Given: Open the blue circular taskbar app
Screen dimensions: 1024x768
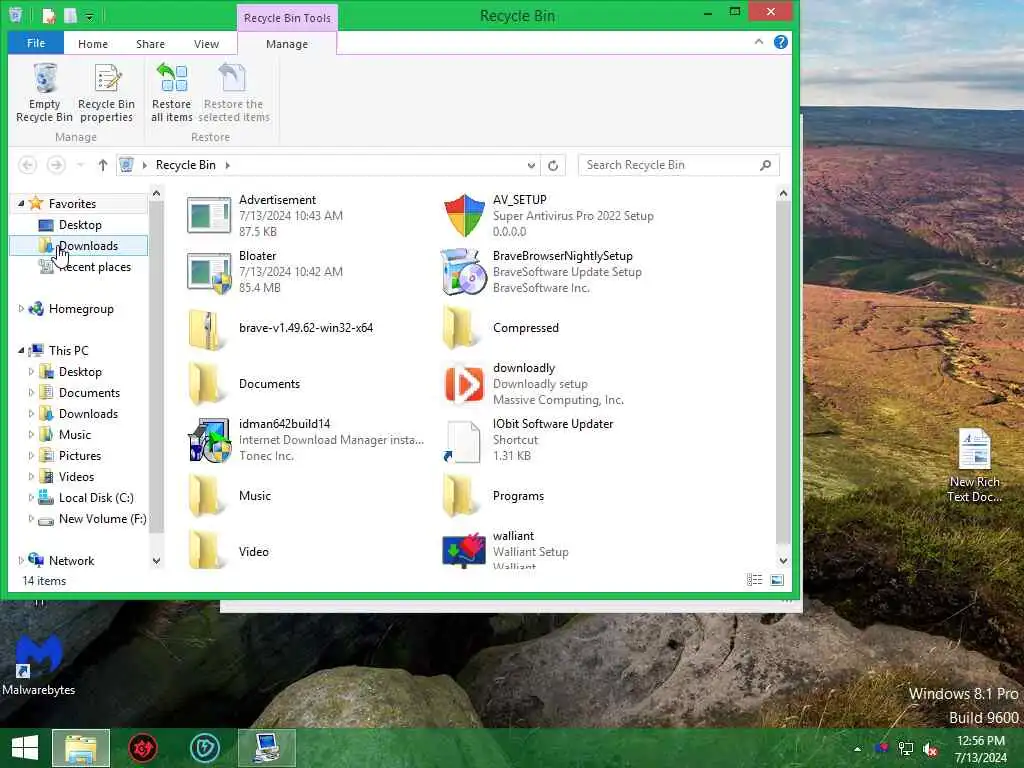Looking at the screenshot, I should (204, 748).
